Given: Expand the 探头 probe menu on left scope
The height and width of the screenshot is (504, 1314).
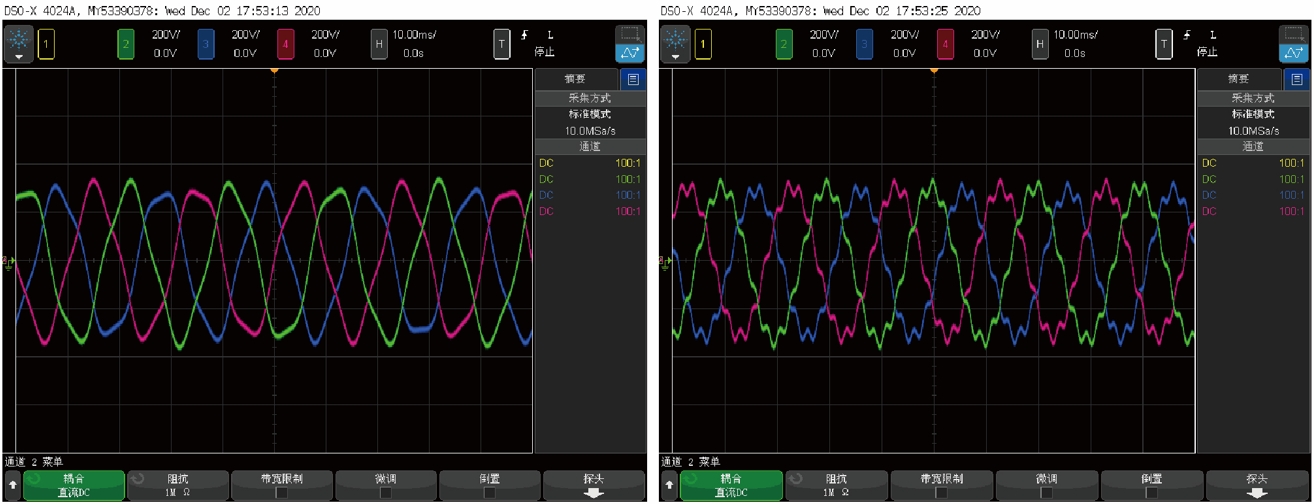Looking at the screenshot, I should pyautogui.click(x=593, y=486).
